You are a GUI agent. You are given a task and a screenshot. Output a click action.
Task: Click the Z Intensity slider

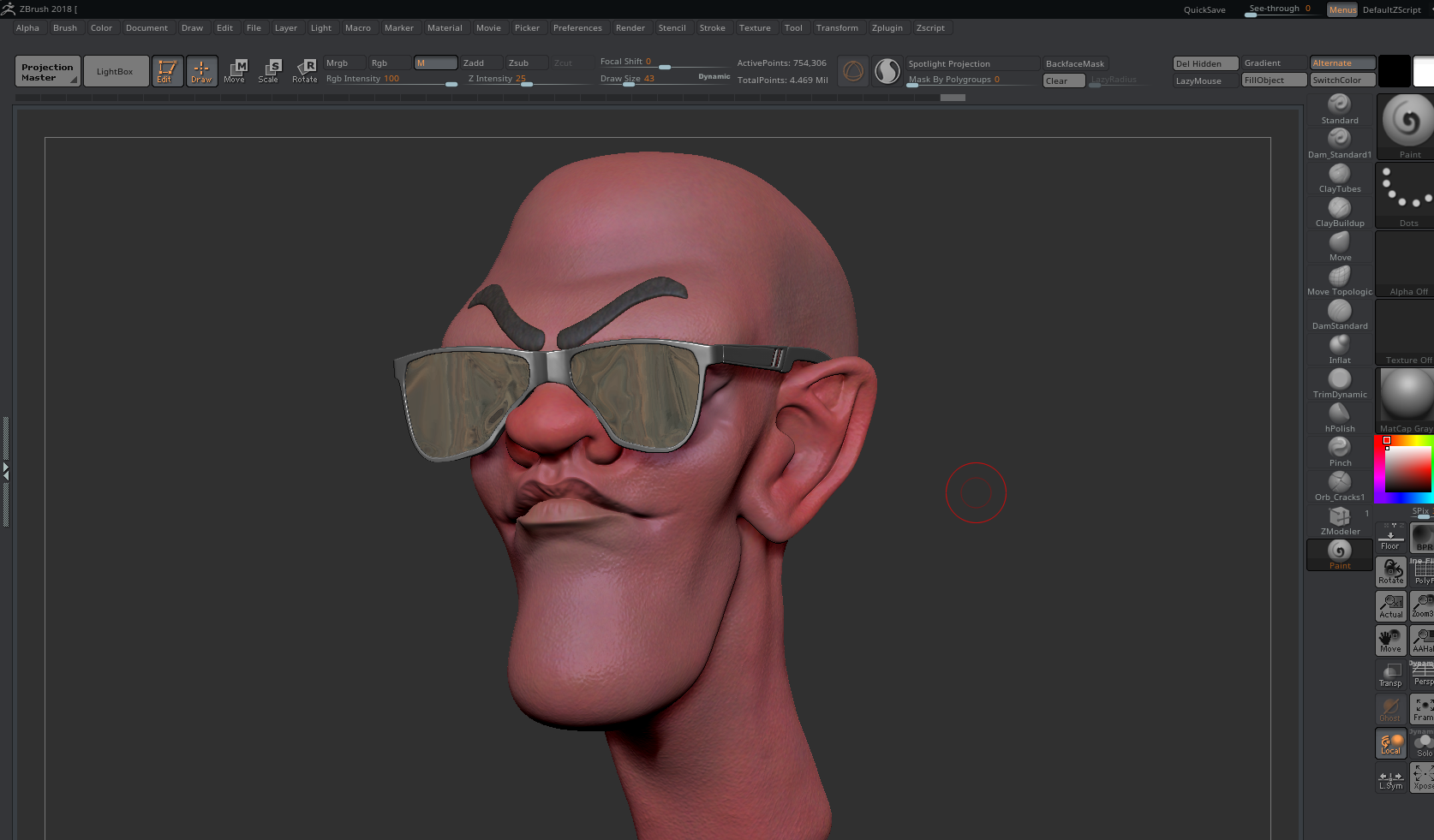tap(527, 79)
